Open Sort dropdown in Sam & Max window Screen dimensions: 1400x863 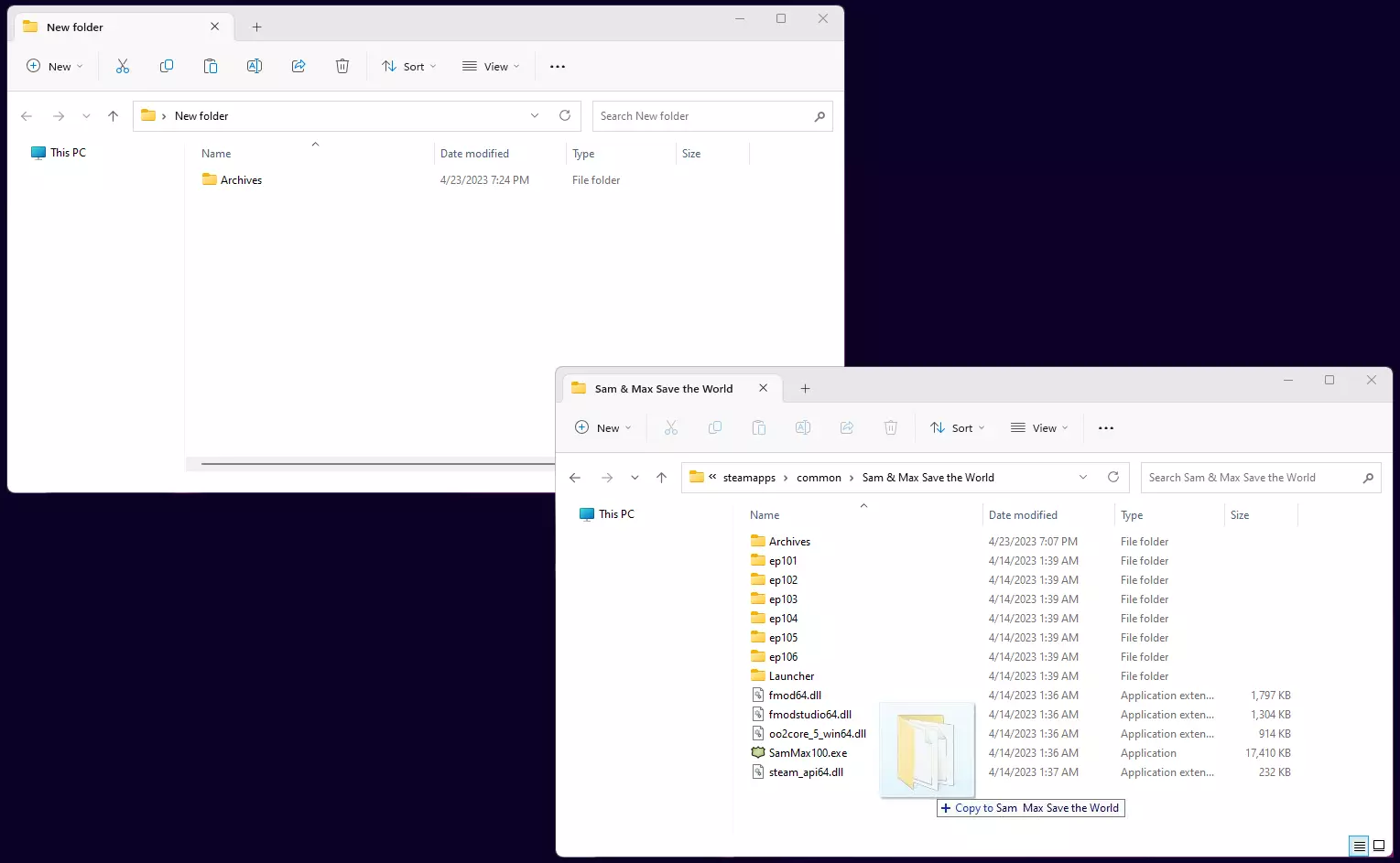pyautogui.click(x=958, y=427)
